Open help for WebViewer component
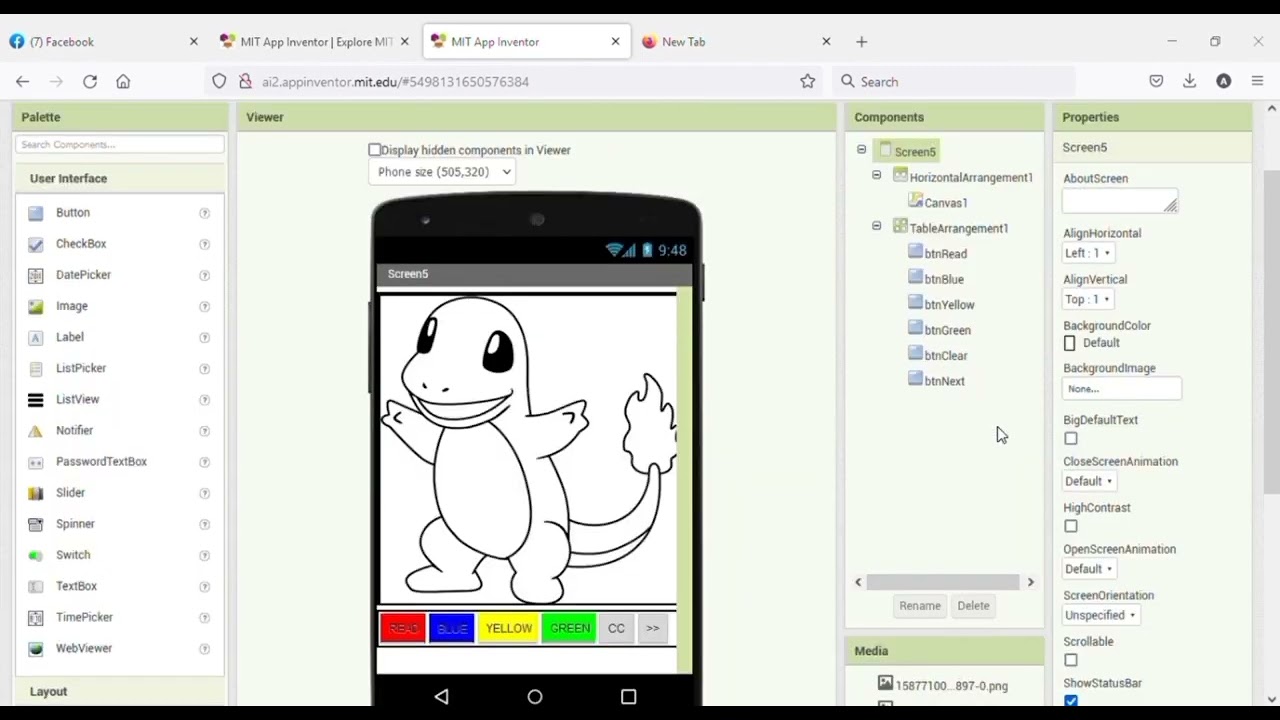The width and height of the screenshot is (1280, 720). [x=204, y=648]
